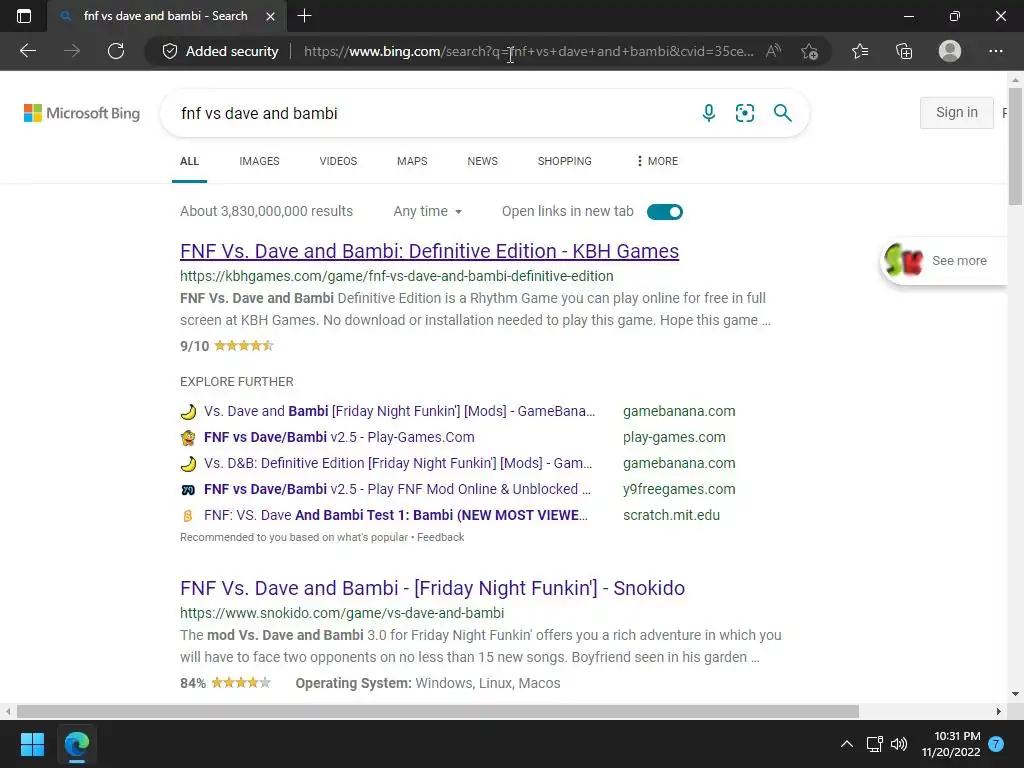Open volume speaker tray icon
Image resolution: width=1024 pixels, height=768 pixels.
coord(899,744)
